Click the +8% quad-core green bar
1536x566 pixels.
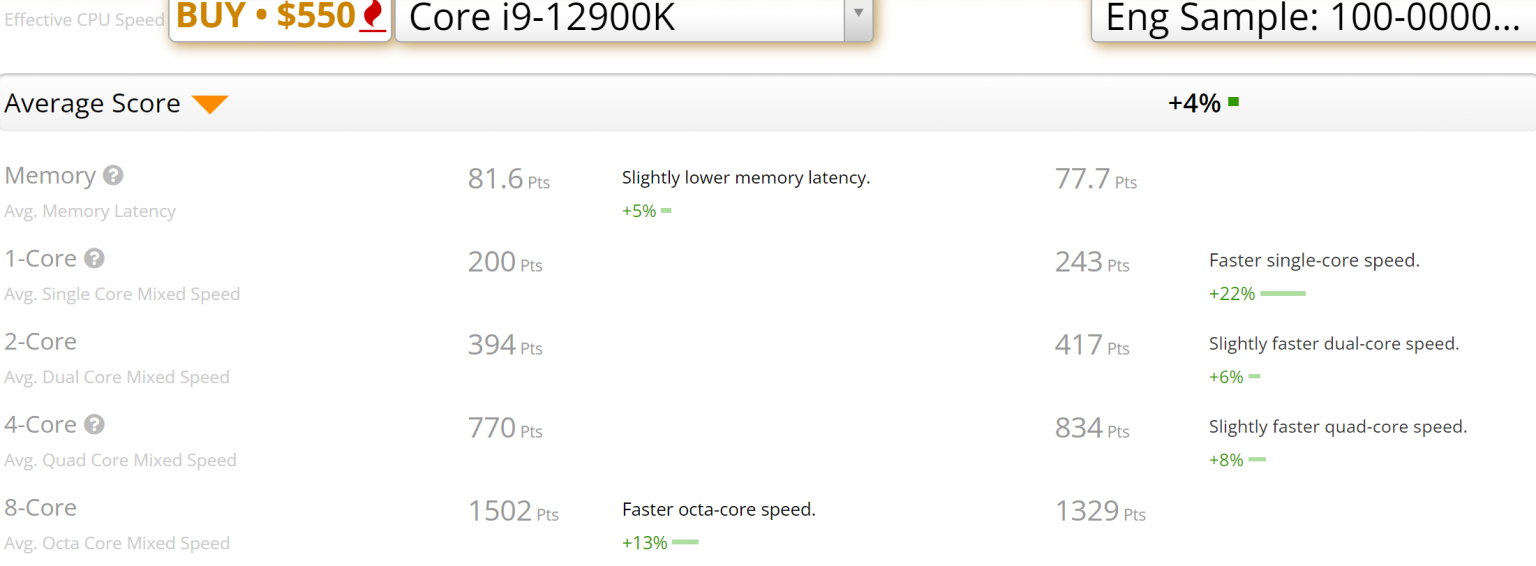coord(1257,460)
